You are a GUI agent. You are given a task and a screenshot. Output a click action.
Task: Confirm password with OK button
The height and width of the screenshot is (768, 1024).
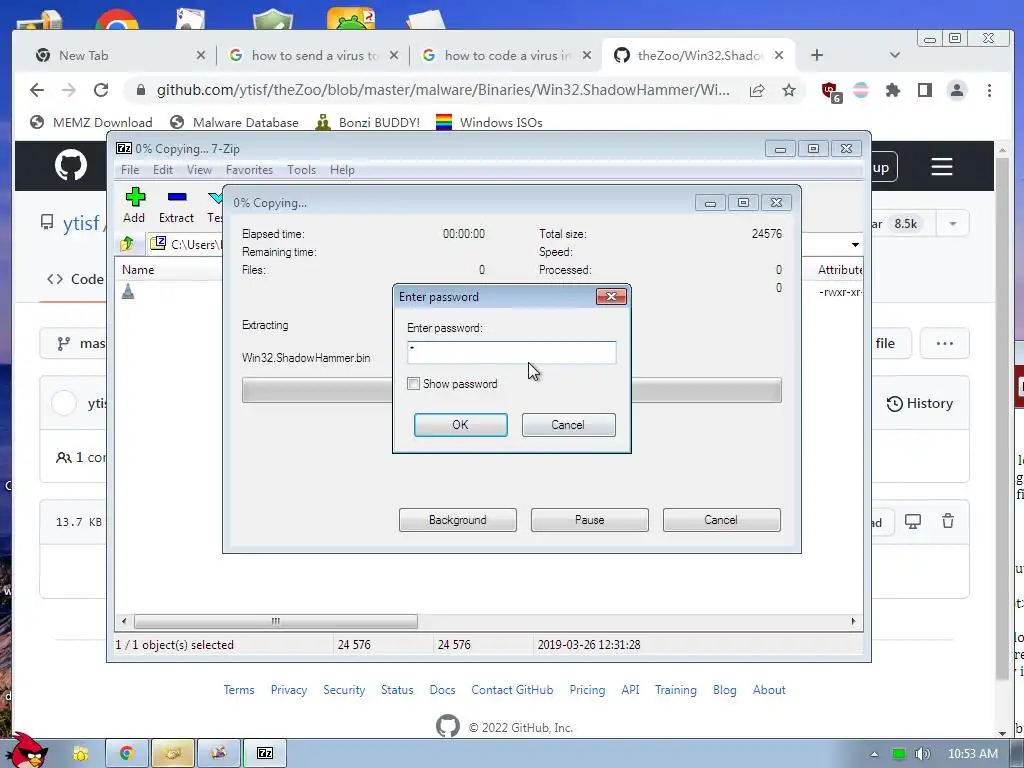pos(460,424)
